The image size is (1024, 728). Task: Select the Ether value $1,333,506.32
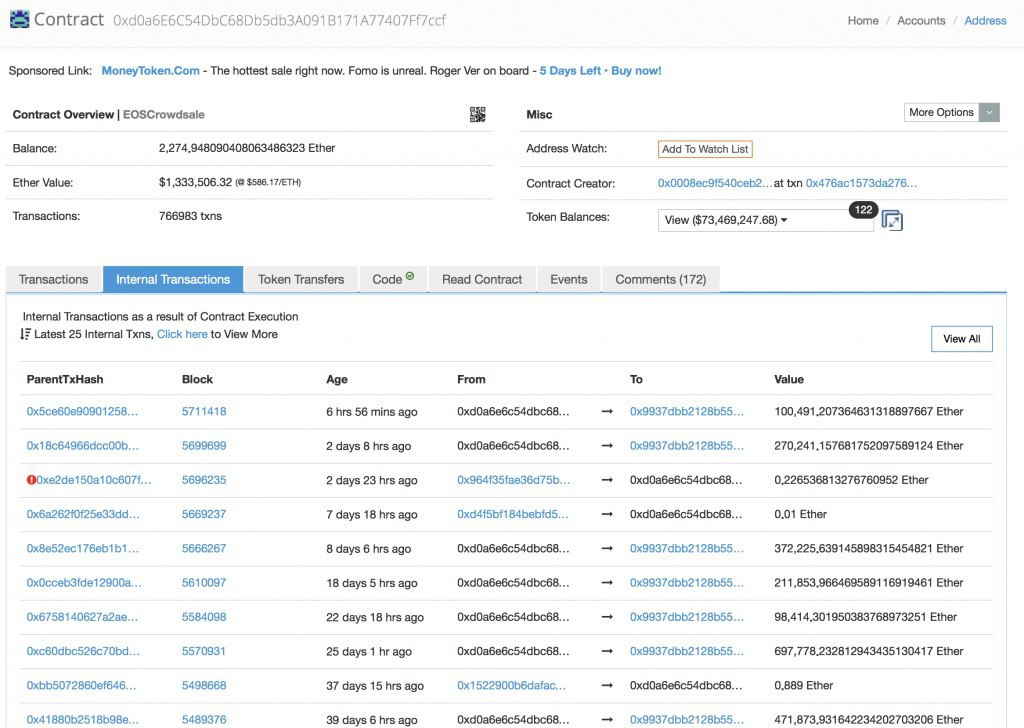coord(195,182)
